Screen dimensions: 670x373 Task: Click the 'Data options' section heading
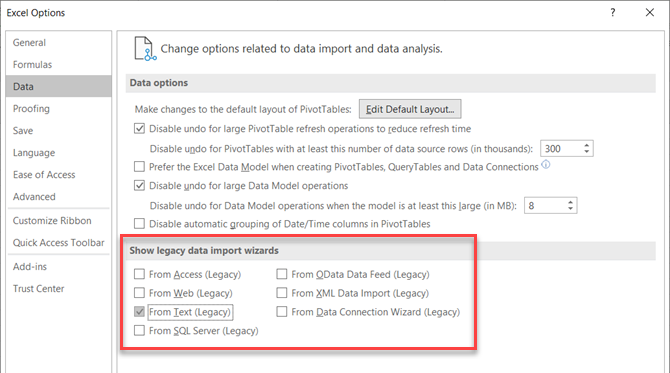point(159,82)
